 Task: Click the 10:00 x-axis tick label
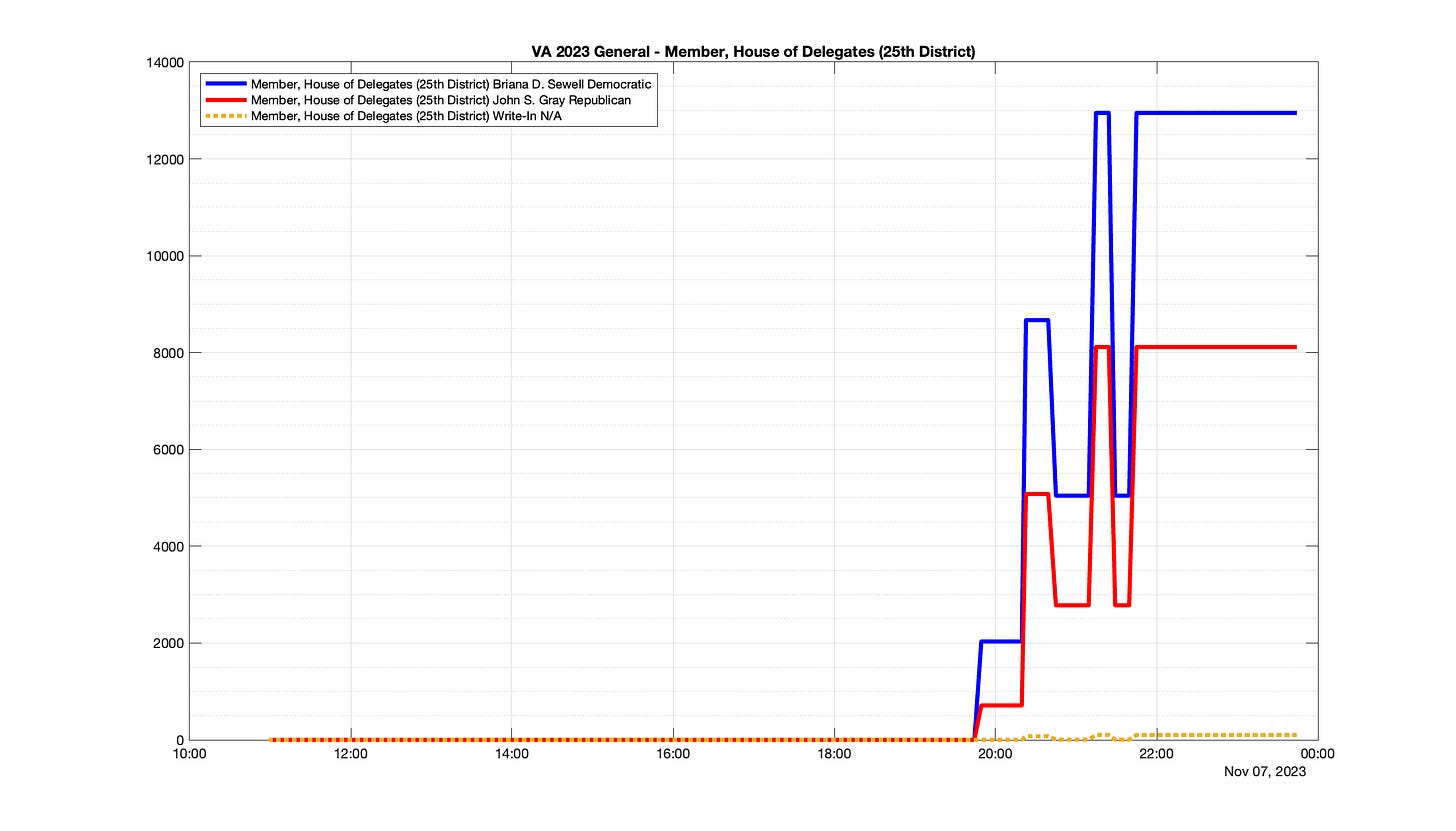pyautogui.click(x=189, y=754)
